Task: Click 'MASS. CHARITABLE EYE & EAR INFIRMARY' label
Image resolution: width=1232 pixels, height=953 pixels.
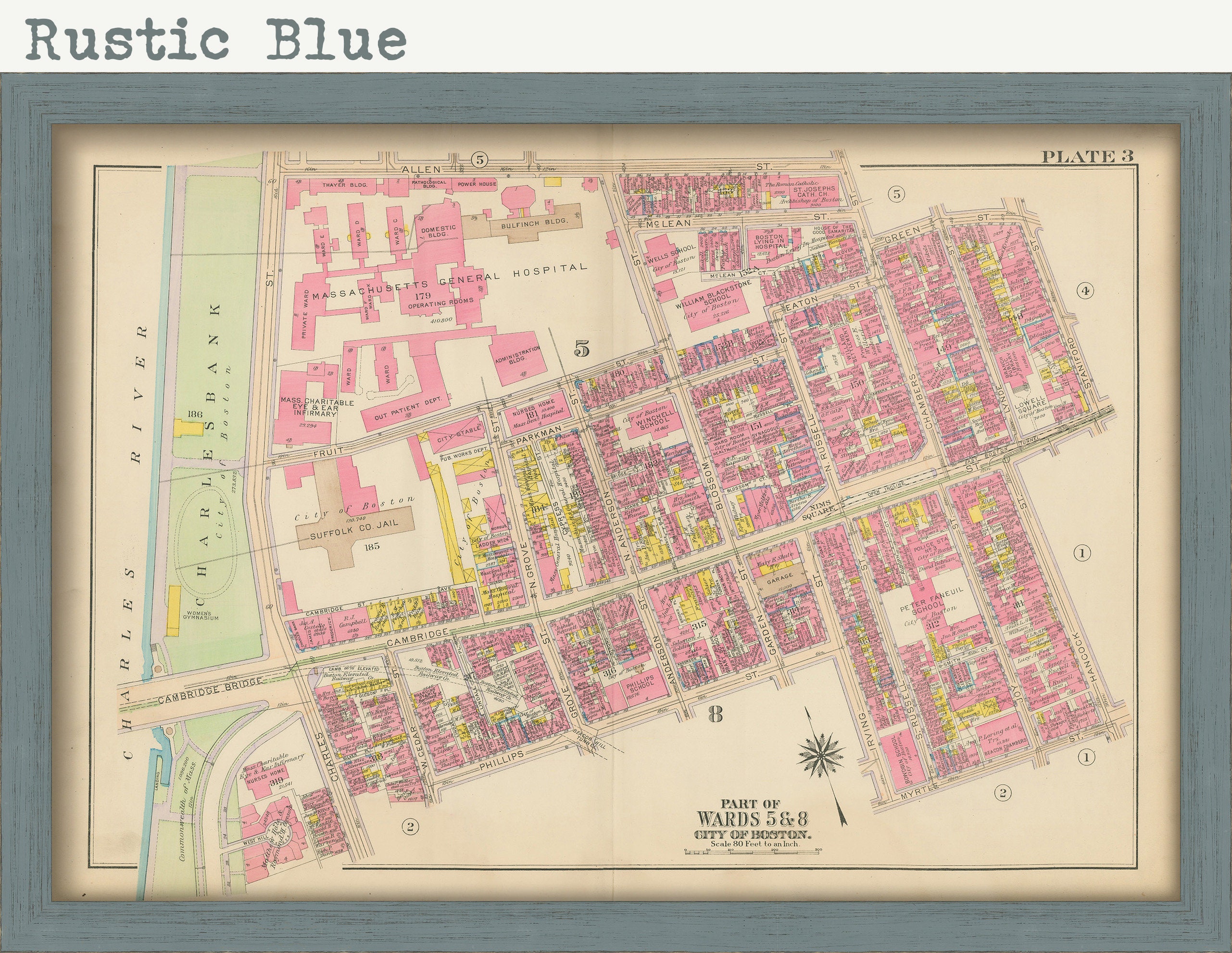Action: click(316, 408)
